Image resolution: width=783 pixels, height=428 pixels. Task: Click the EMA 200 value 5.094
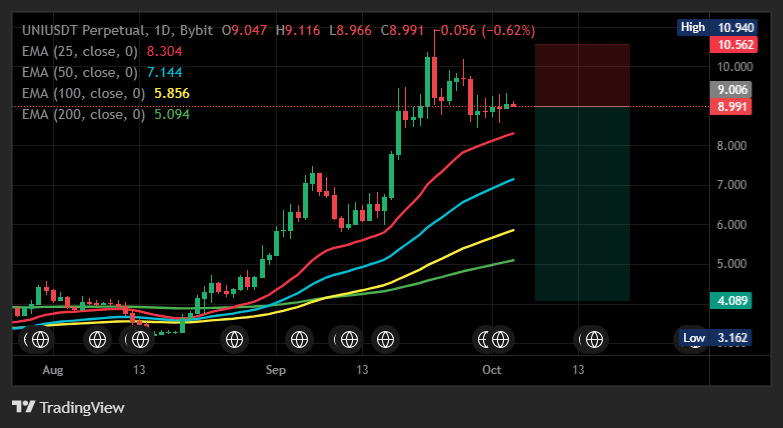coord(172,114)
